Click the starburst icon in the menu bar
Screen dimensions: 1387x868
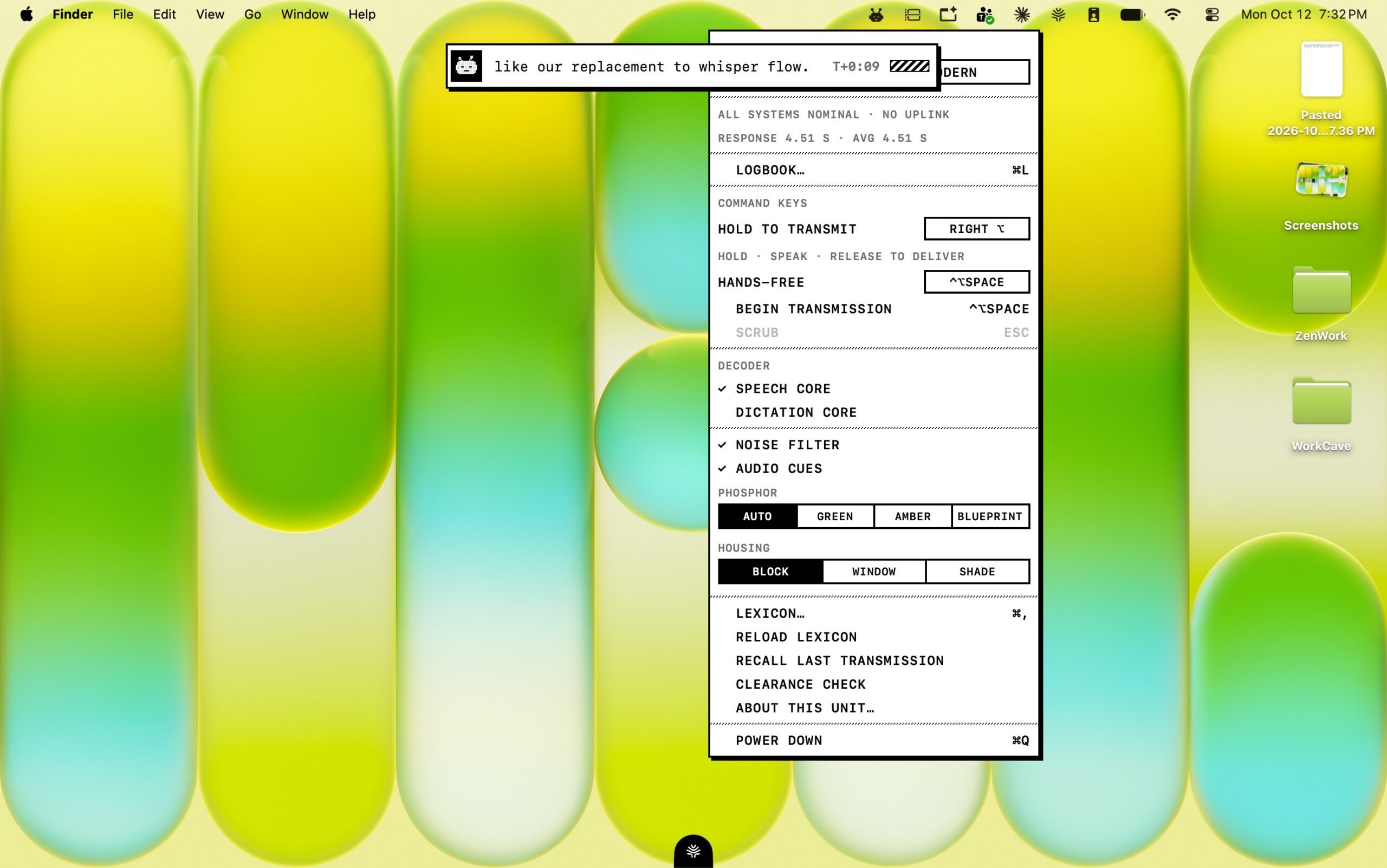(x=1022, y=14)
